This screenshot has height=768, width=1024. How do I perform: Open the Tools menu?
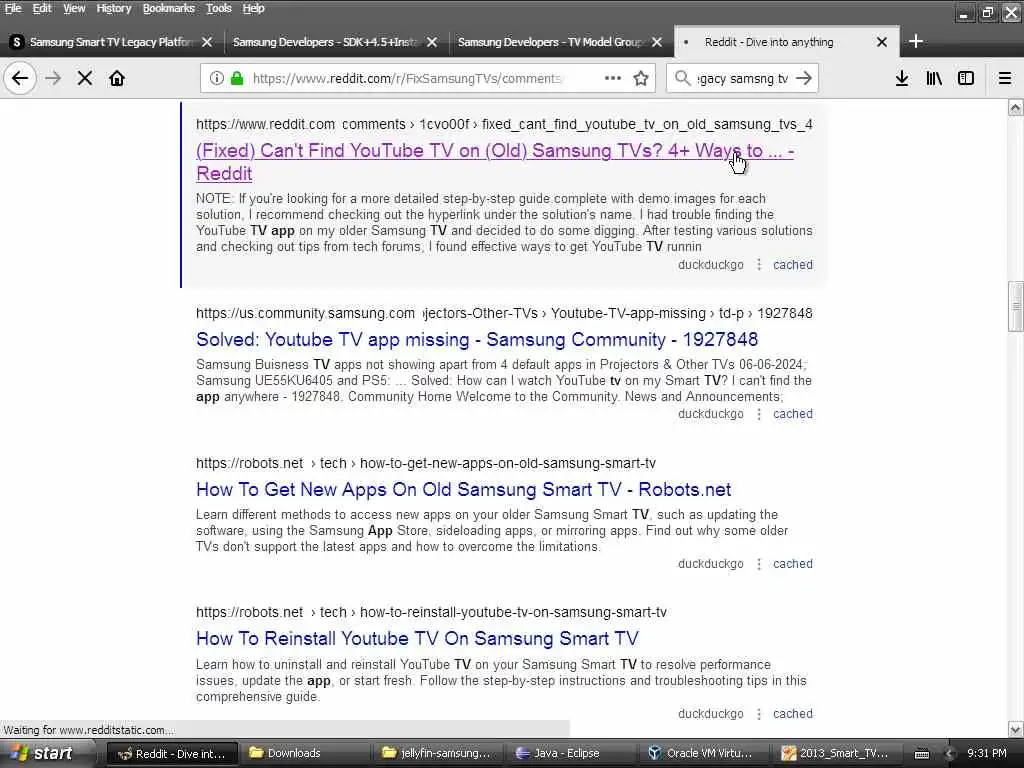coord(219,8)
